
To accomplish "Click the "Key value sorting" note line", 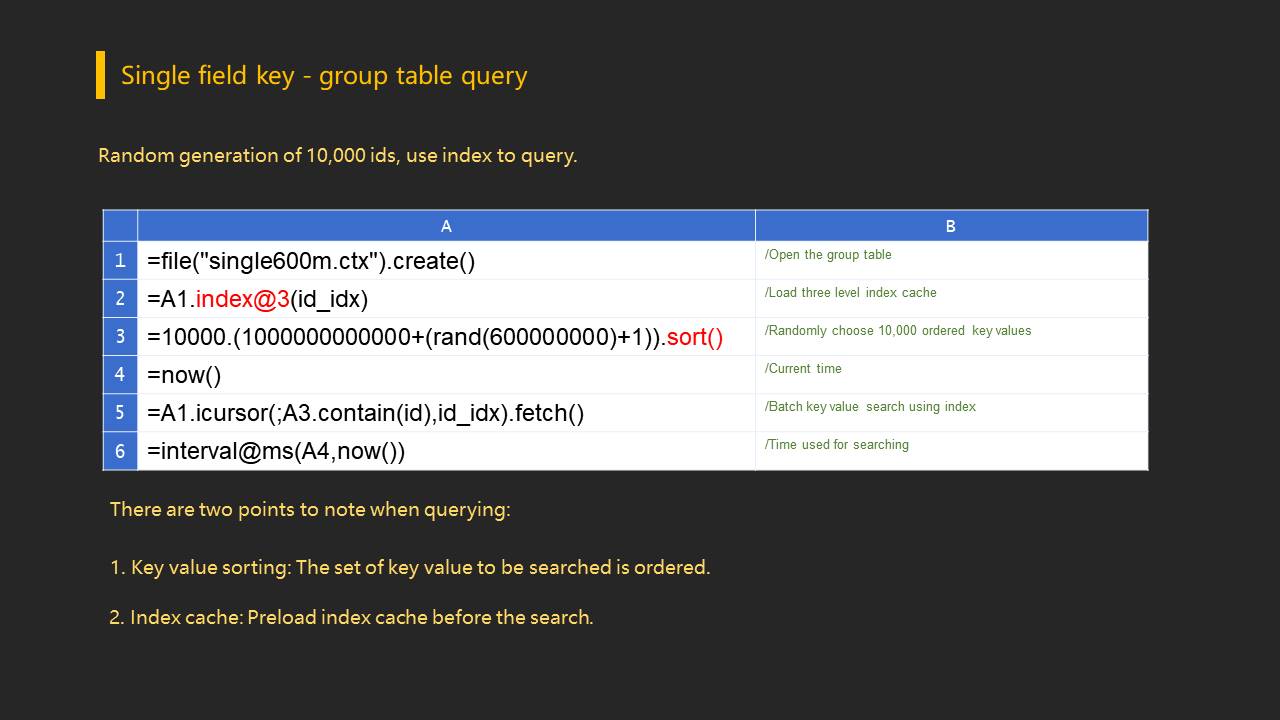I will (409, 567).
